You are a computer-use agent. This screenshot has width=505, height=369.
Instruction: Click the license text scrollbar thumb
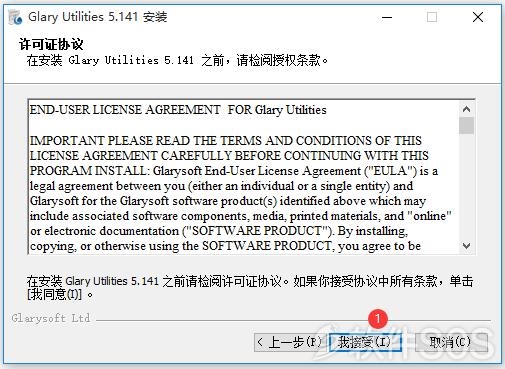[466, 126]
